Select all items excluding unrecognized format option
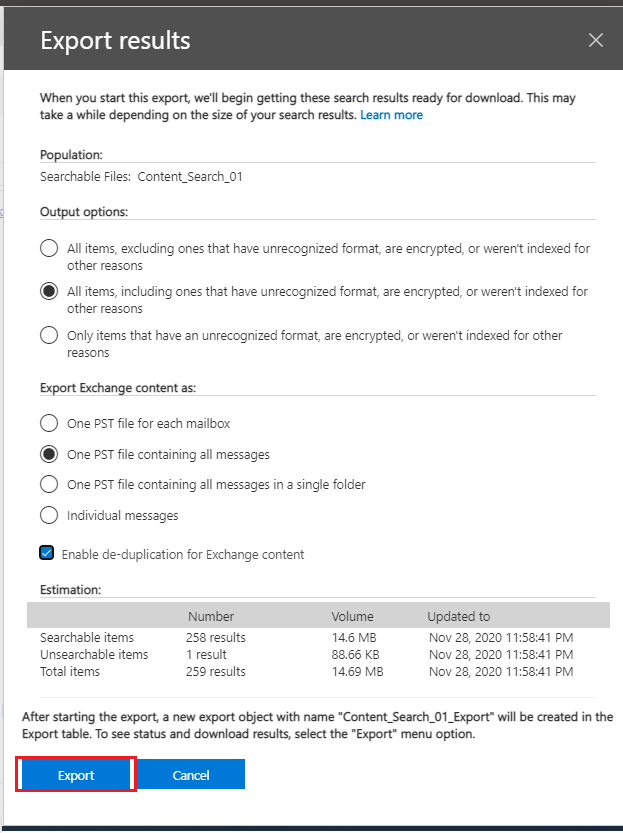Image resolution: width=623 pixels, height=833 pixels. coord(49,249)
